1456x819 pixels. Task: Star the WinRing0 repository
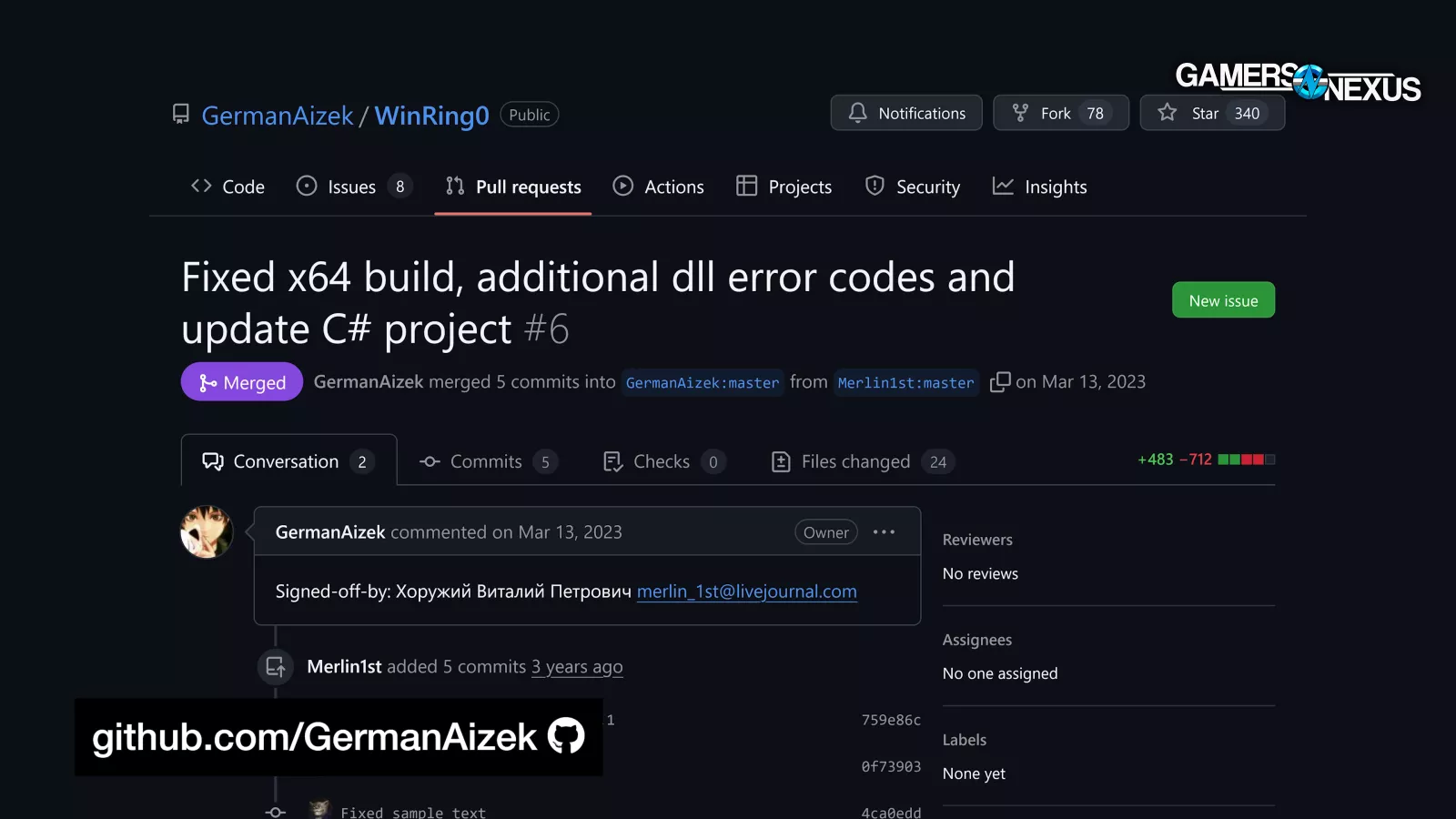[1211, 113]
